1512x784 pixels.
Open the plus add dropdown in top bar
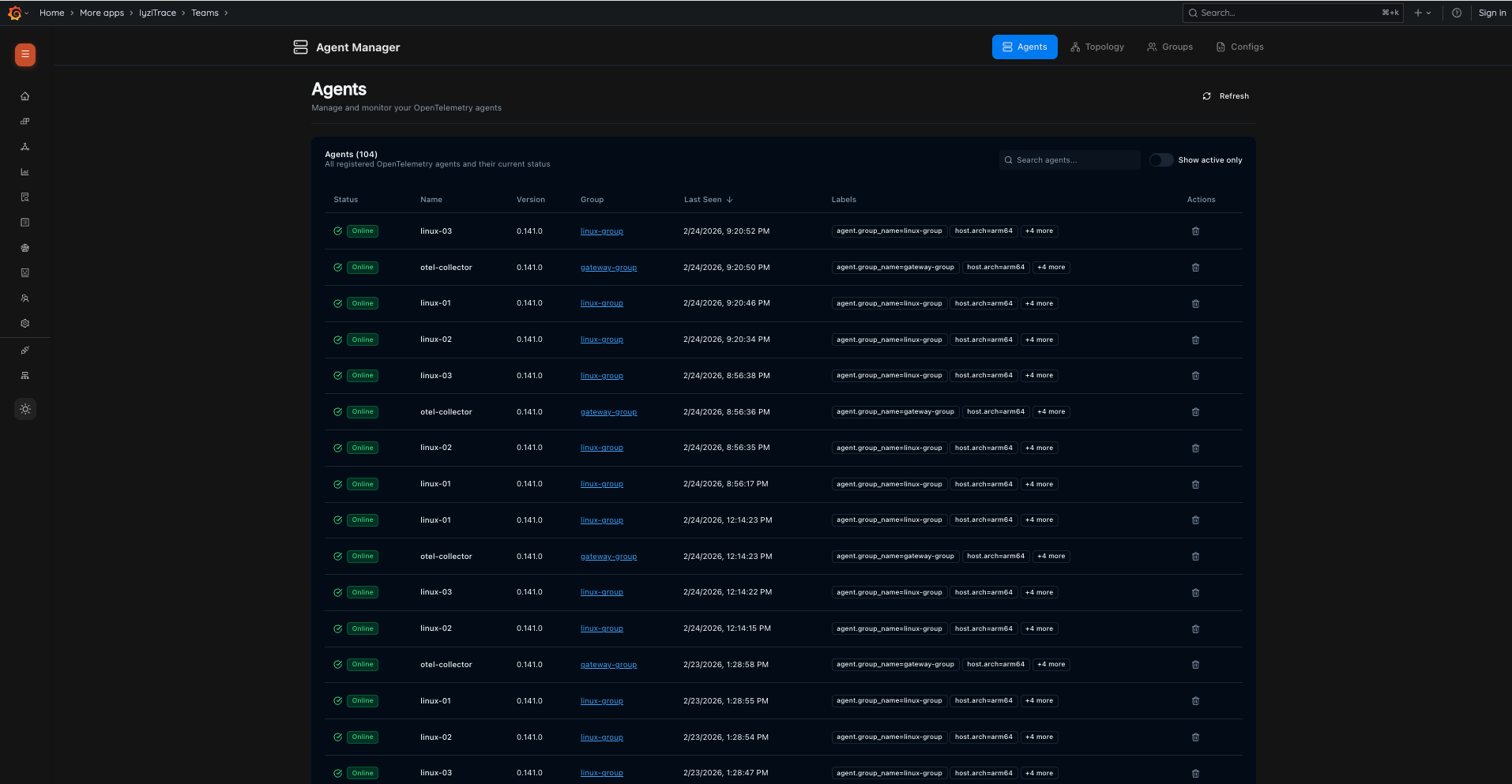click(1423, 13)
